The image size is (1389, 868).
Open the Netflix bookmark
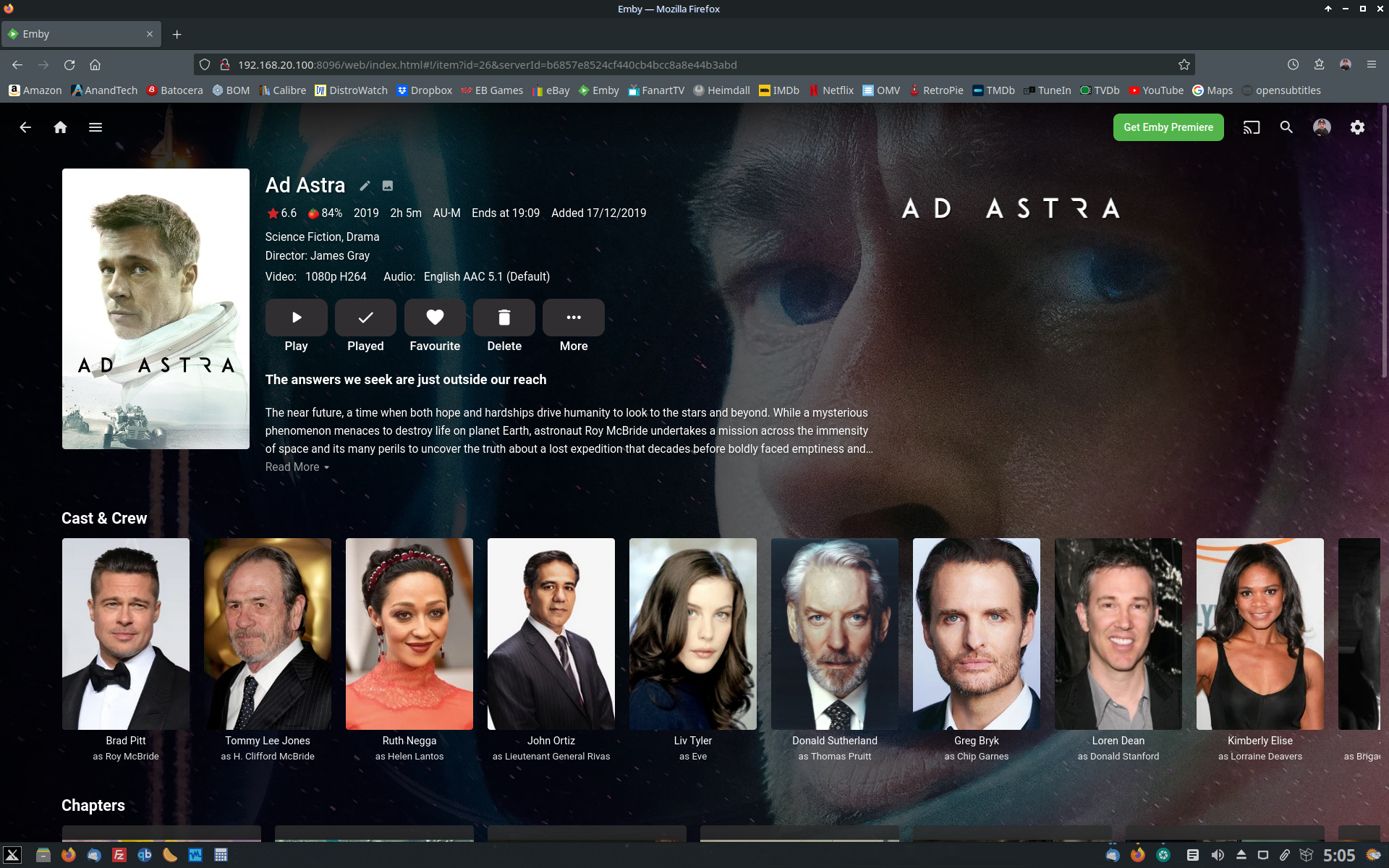click(x=831, y=90)
